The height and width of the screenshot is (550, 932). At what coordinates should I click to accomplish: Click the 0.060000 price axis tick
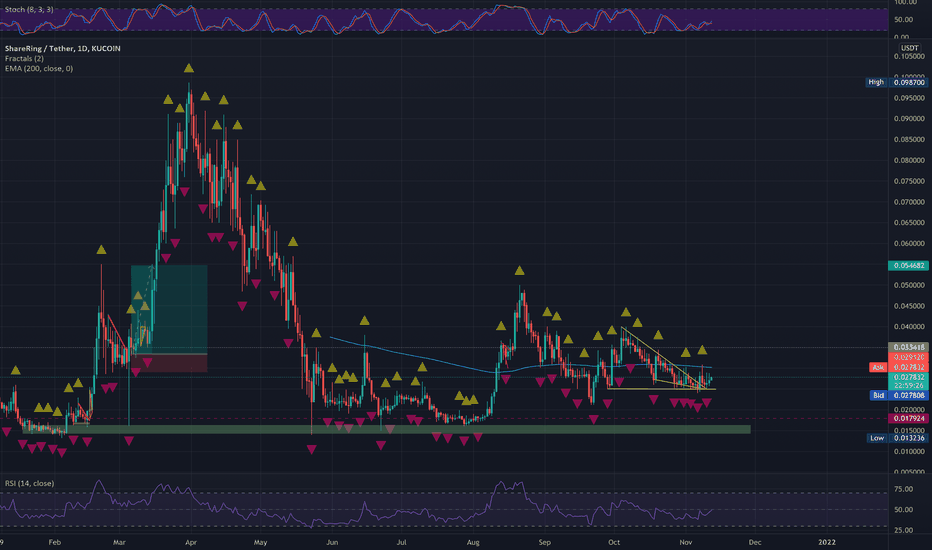click(x=909, y=244)
